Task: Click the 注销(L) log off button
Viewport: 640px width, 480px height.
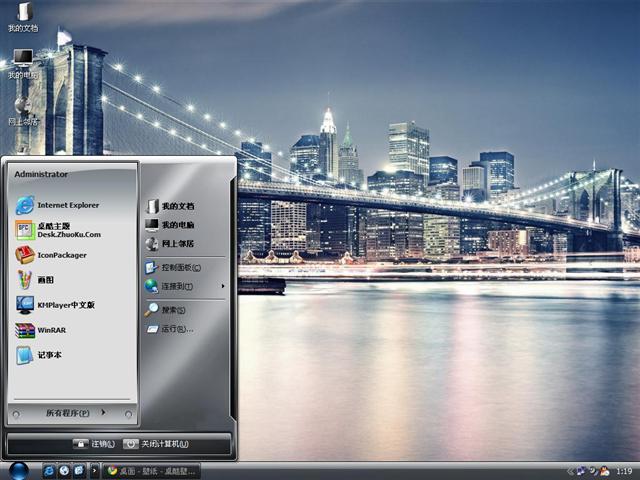Action: 93,444
